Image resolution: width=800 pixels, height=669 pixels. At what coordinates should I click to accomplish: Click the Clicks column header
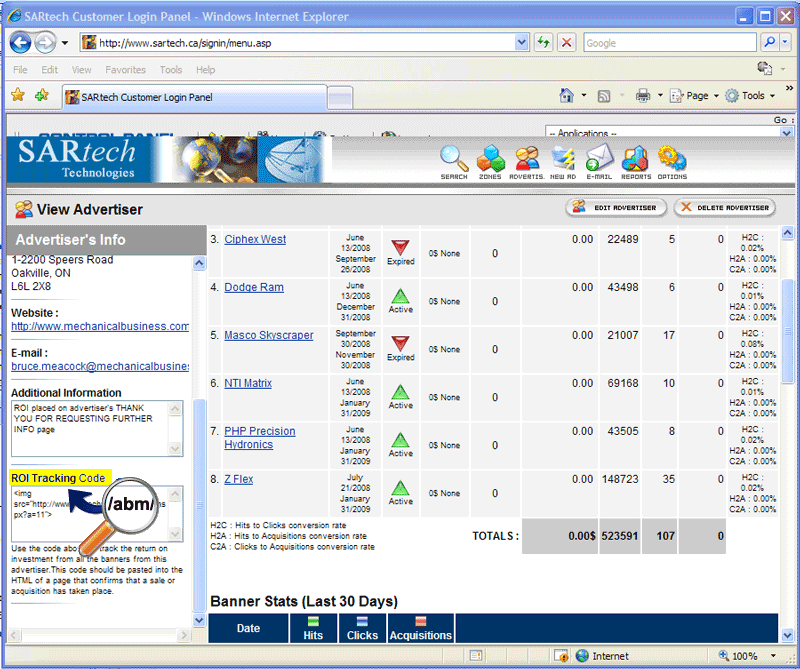pyautogui.click(x=362, y=628)
